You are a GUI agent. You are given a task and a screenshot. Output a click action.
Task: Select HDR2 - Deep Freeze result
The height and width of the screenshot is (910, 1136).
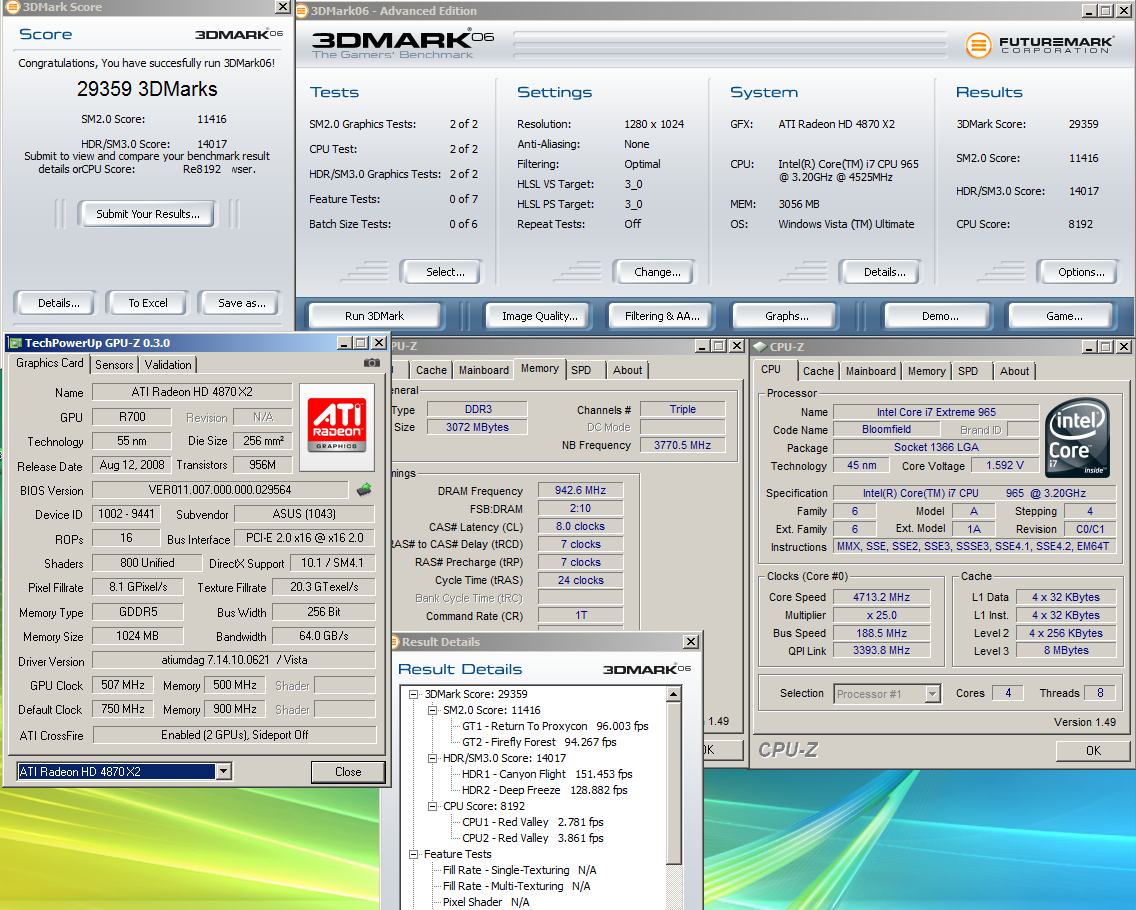click(x=545, y=790)
